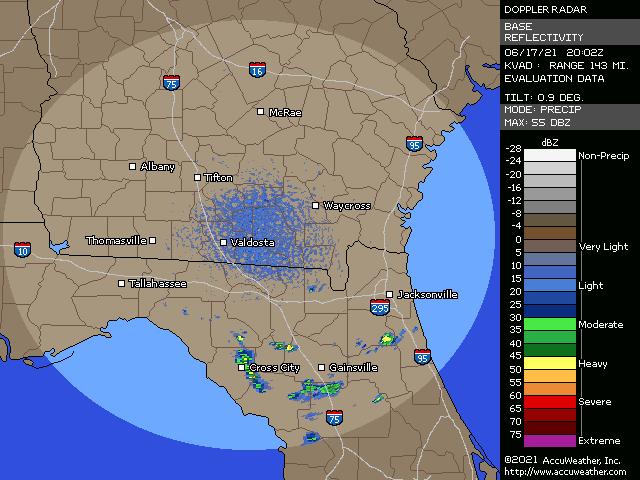Screen dimensions: 640x480
Task: Click the Interstate 16 highway shield
Action: pos(257,70)
